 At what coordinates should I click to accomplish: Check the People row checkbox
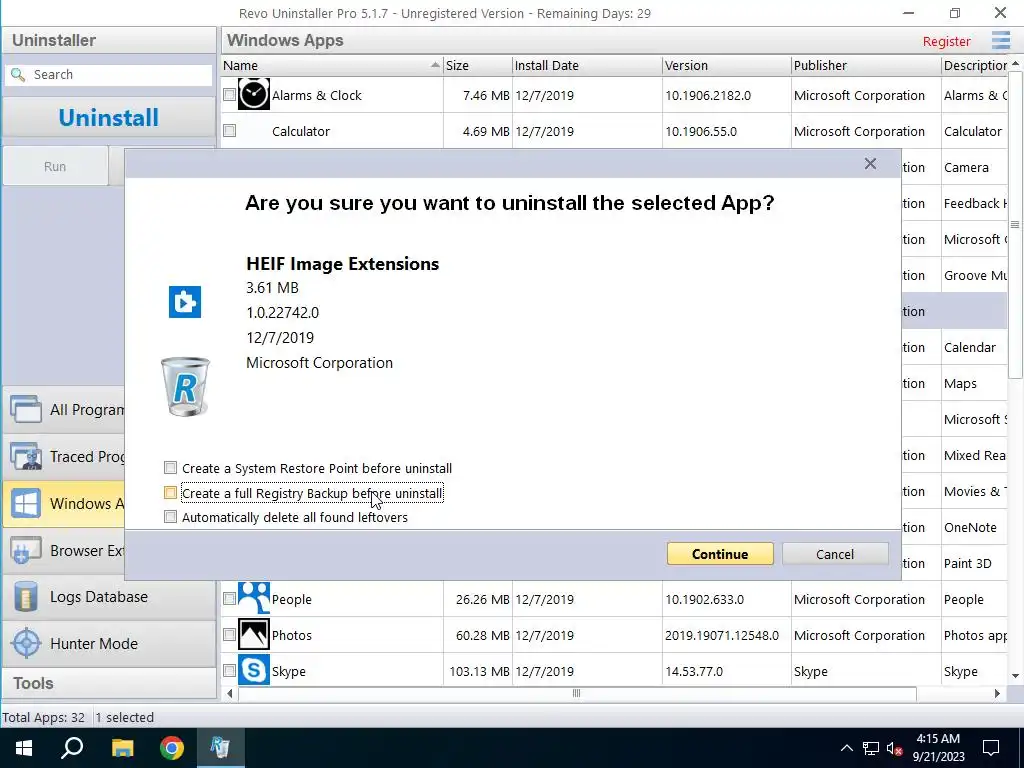point(229,598)
